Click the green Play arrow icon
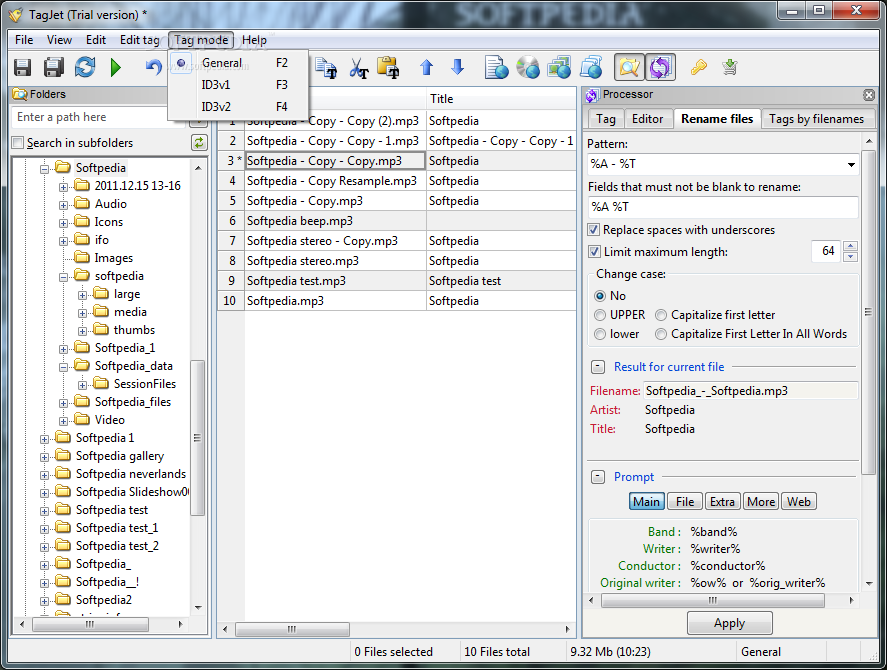Screen dimensions: 887x670 pyautogui.click(x=116, y=67)
